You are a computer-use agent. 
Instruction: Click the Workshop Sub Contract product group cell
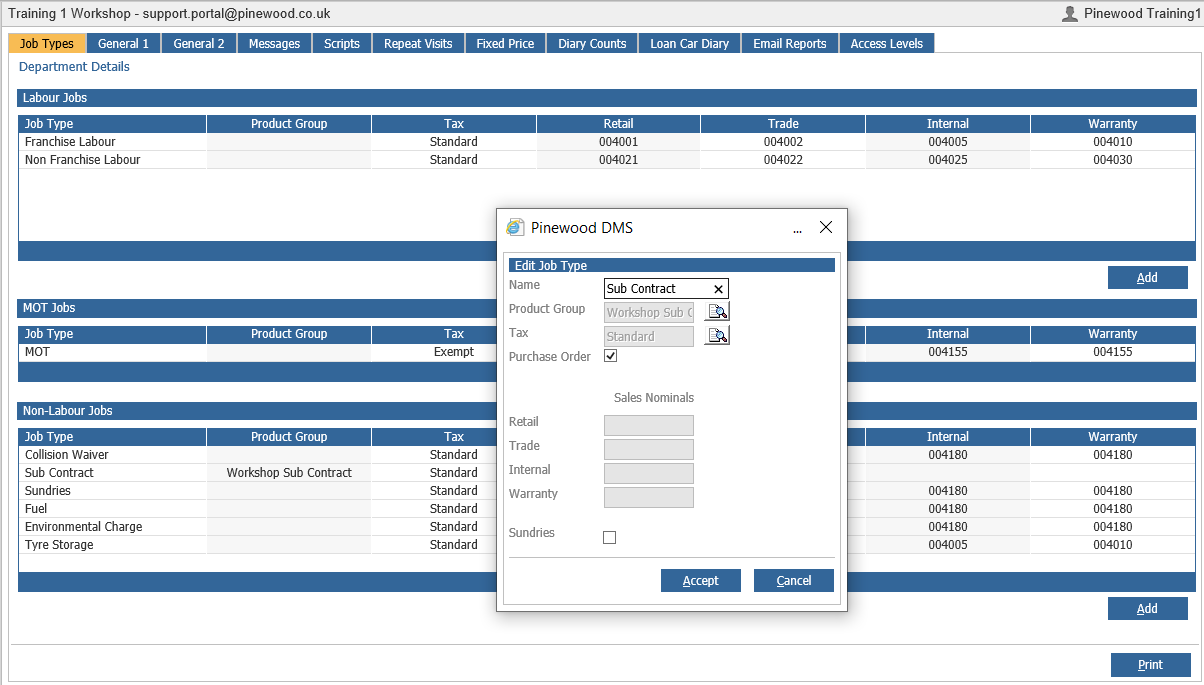coord(289,473)
